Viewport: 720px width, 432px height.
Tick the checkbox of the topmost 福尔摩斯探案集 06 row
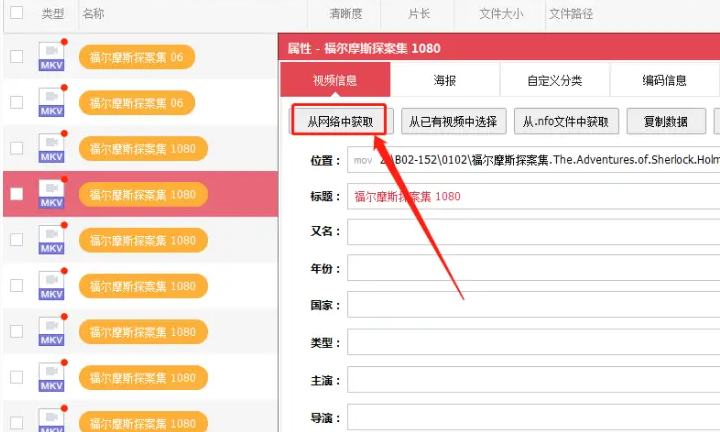pyautogui.click(x=17, y=56)
